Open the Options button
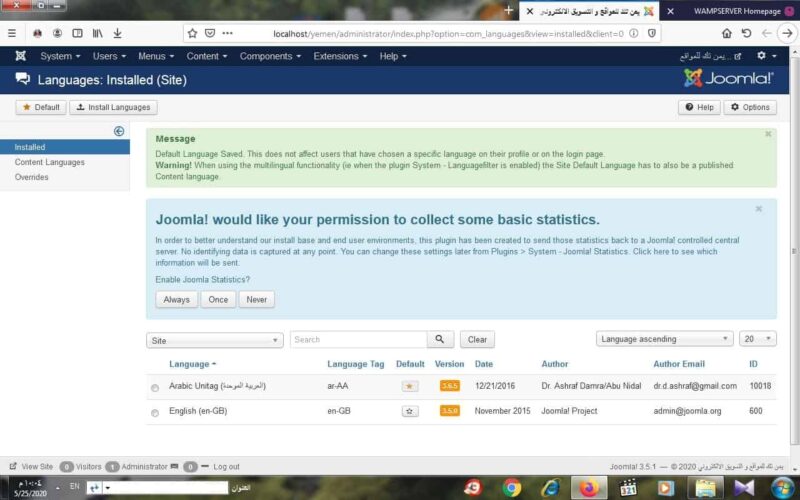Viewport: 800px width, 500px height. pos(750,107)
